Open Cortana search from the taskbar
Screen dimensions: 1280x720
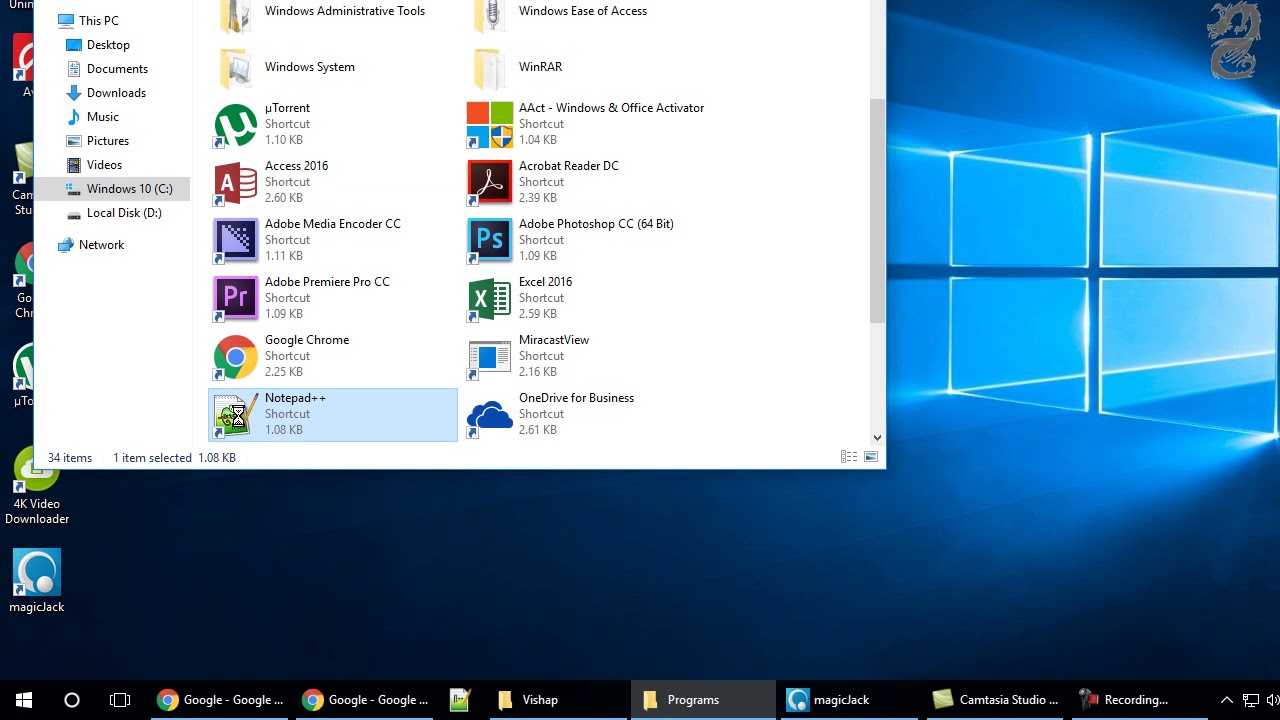click(72, 700)
